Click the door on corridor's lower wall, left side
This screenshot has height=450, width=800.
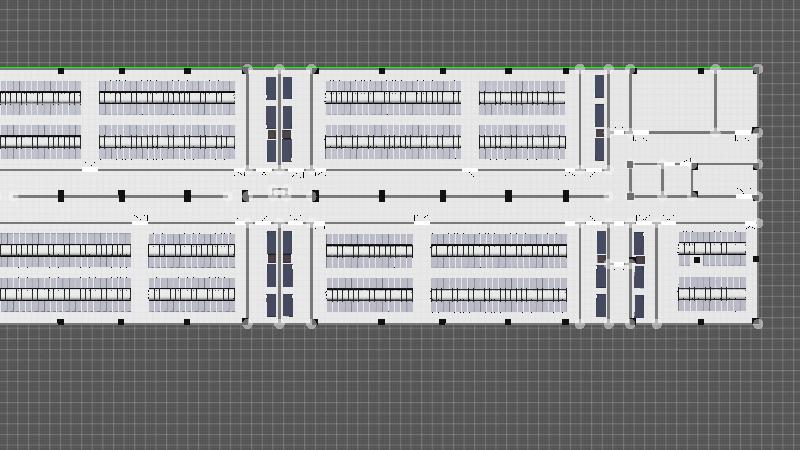[x=141, y=218]
